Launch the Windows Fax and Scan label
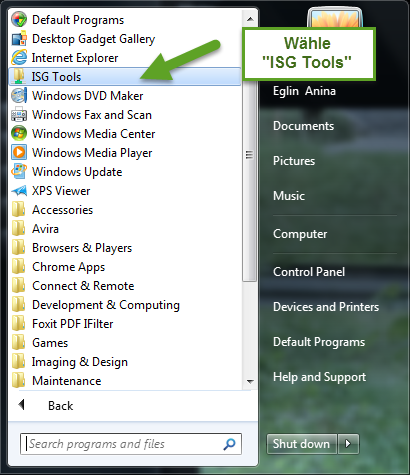410x475 pixels. [92, 115]
